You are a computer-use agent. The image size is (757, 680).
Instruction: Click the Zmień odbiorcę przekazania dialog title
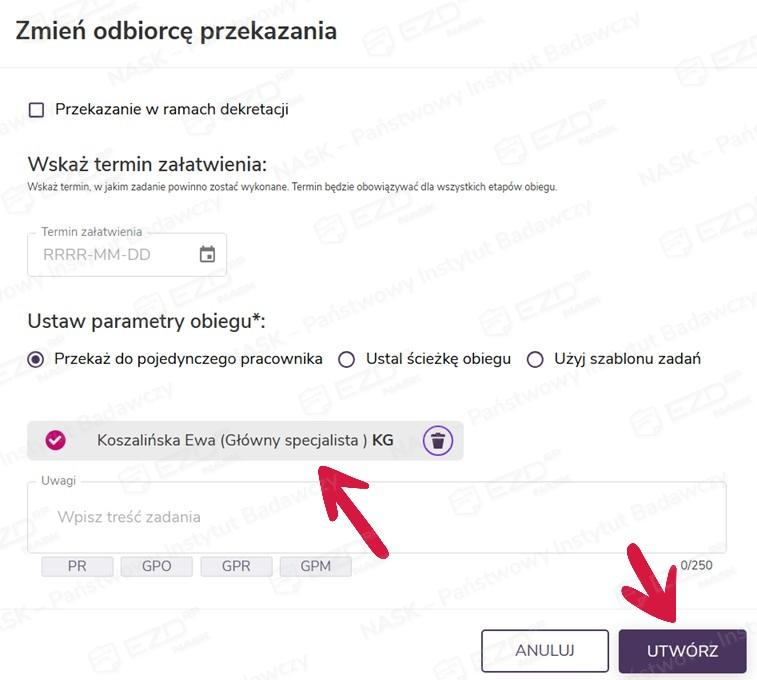(x=176, y=31)
